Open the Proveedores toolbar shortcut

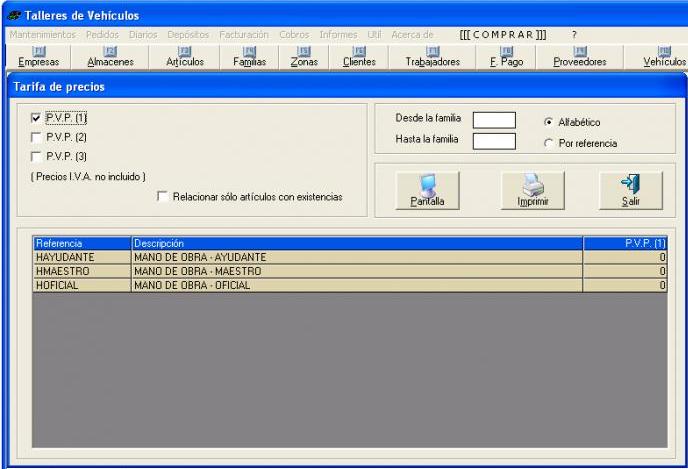[x=580, y=57]
